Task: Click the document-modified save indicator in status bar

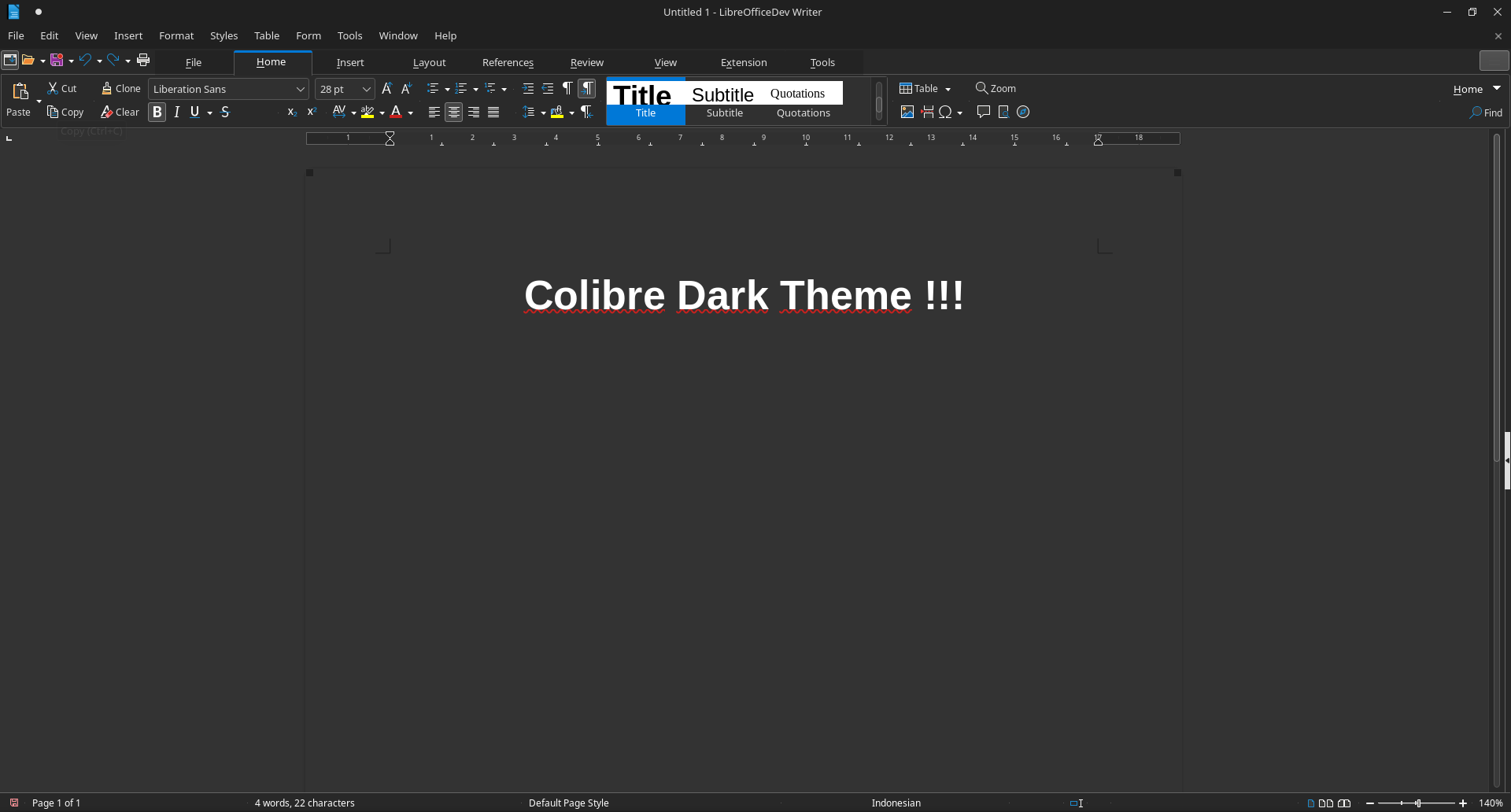Action: point(14,803)
